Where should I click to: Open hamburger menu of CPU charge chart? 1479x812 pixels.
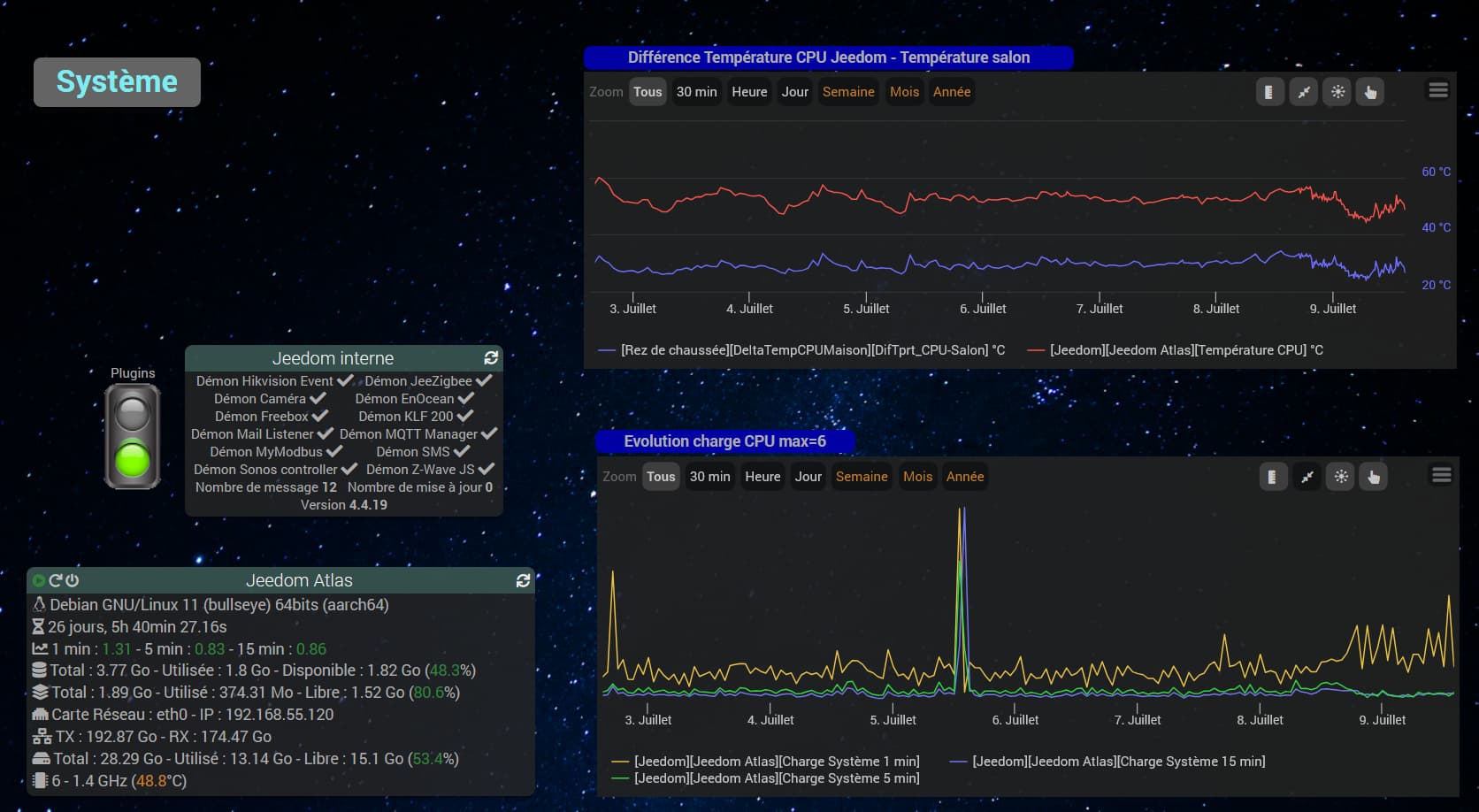1441,475
